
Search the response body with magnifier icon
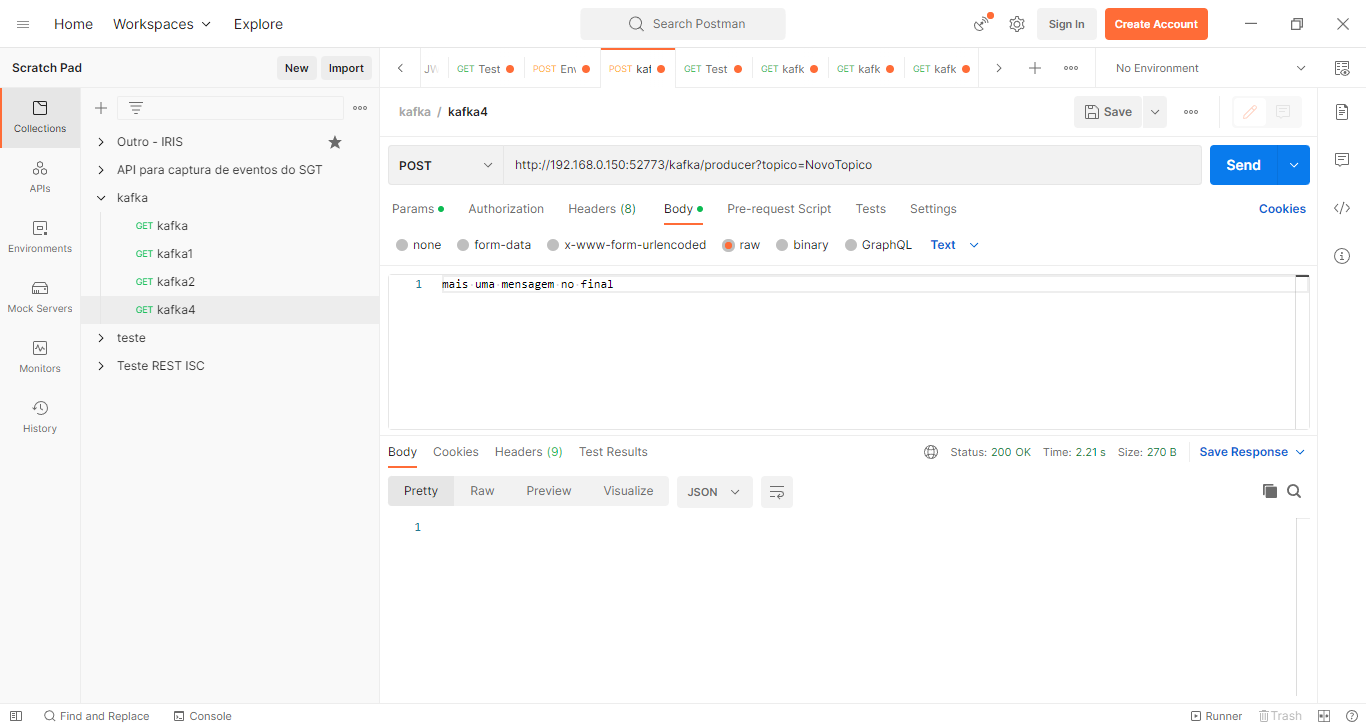(1294, 491)
